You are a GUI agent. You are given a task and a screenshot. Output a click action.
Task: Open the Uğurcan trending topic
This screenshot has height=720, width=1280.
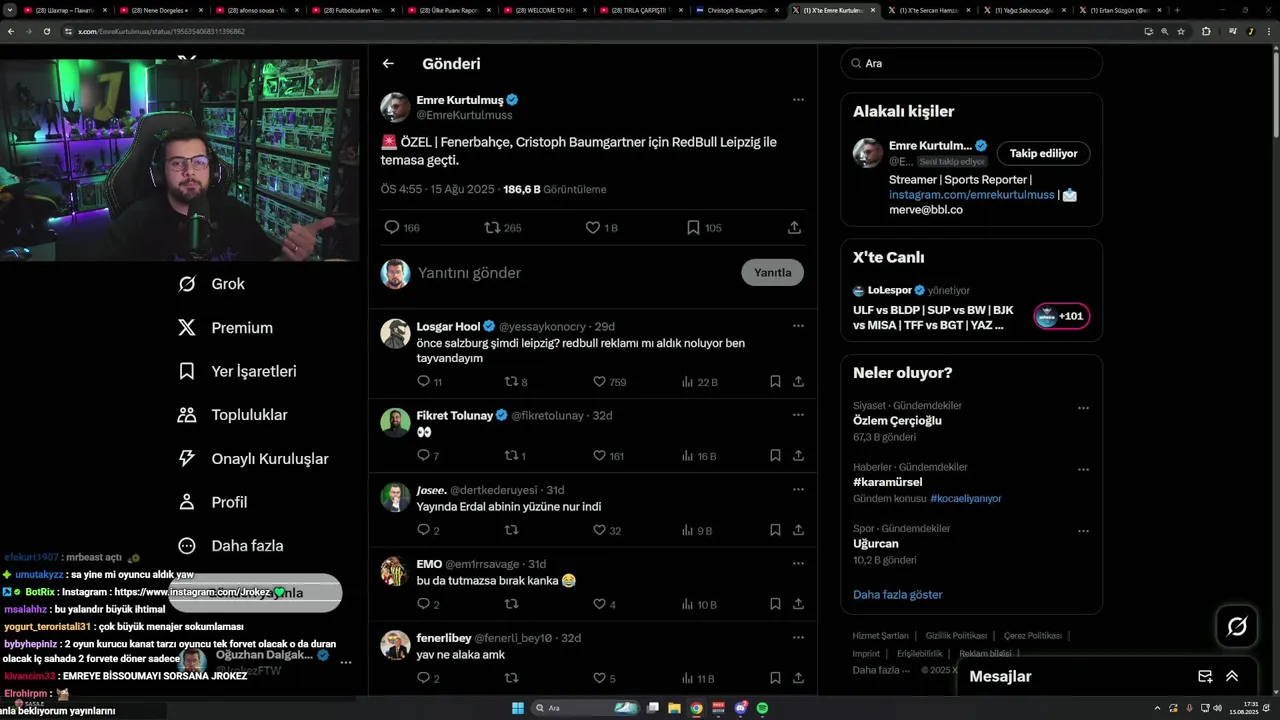876,544
